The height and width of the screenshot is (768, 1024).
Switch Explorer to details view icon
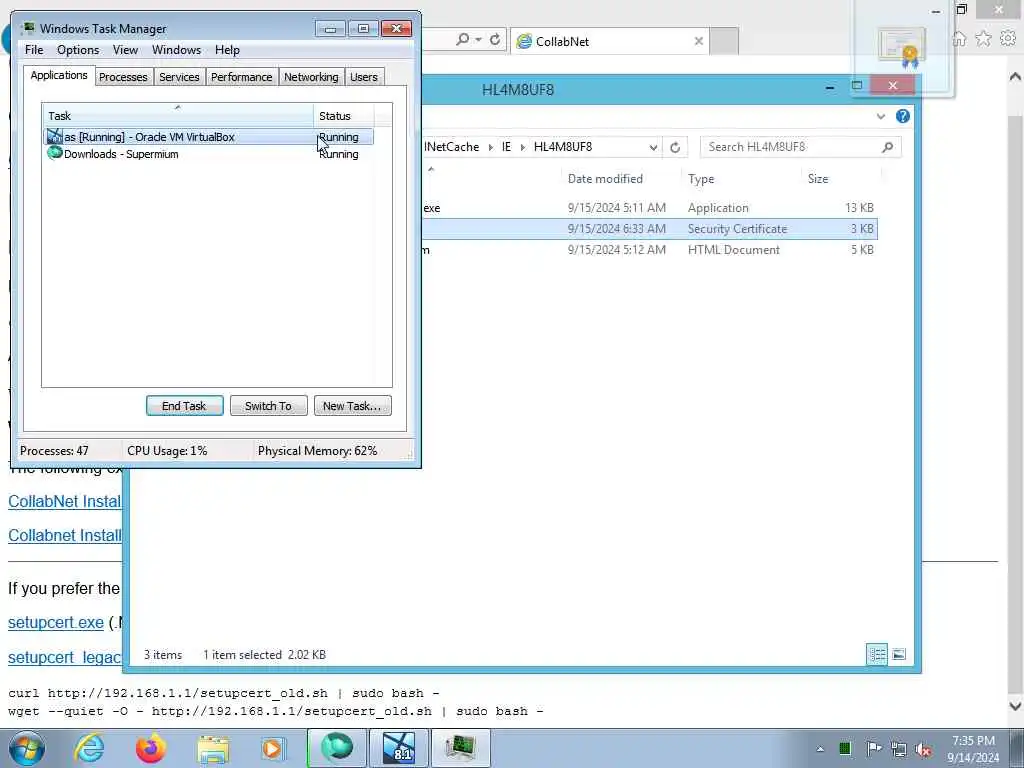point(877,654)
